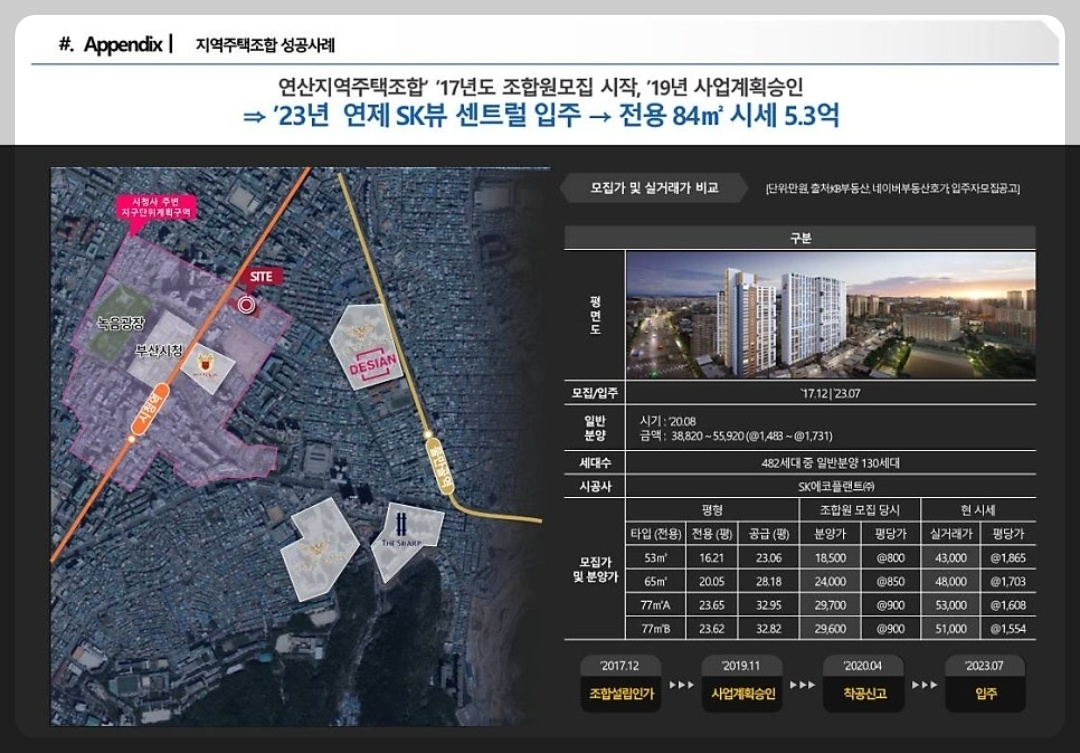Click the pink 시청사 주변 지구단위계획구역 label
This screenshot has height=753, width=1080.
[x=156, y=207]
